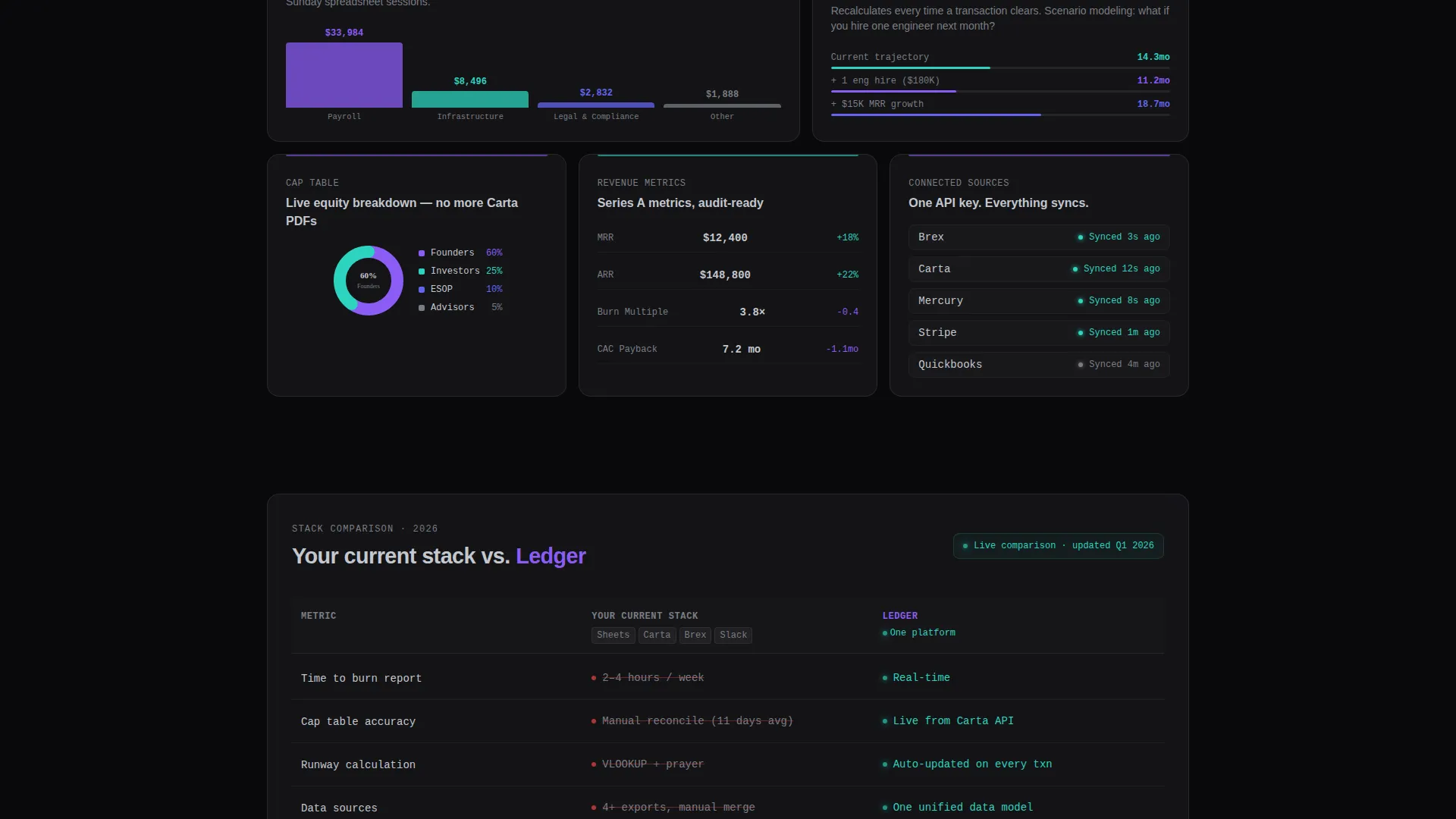Click the + $15K MRR growth progress bar
This screenshot has width=1456, height=819.
coord(1000,115)
